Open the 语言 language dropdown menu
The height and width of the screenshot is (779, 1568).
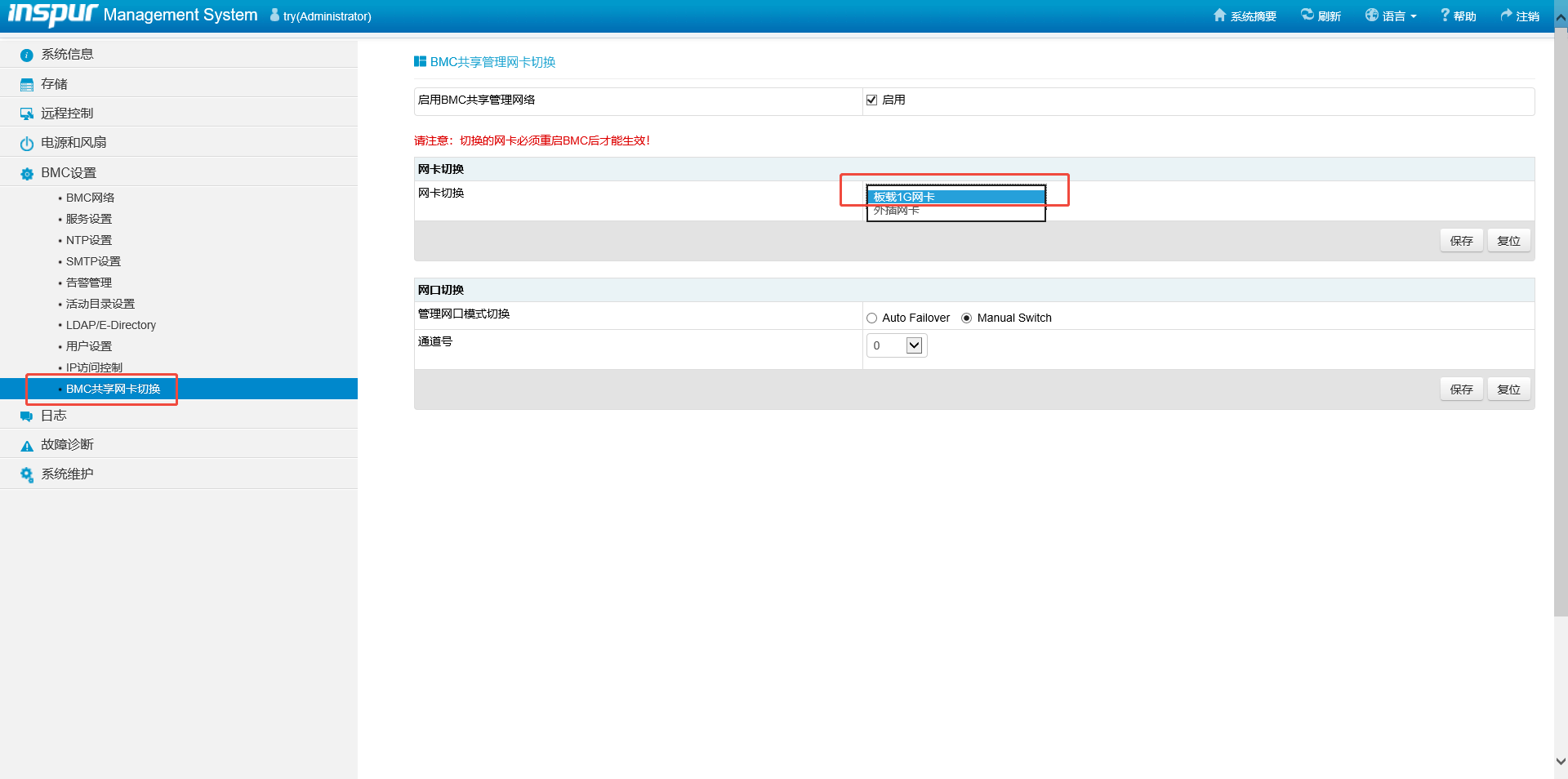coord(1392,16)
